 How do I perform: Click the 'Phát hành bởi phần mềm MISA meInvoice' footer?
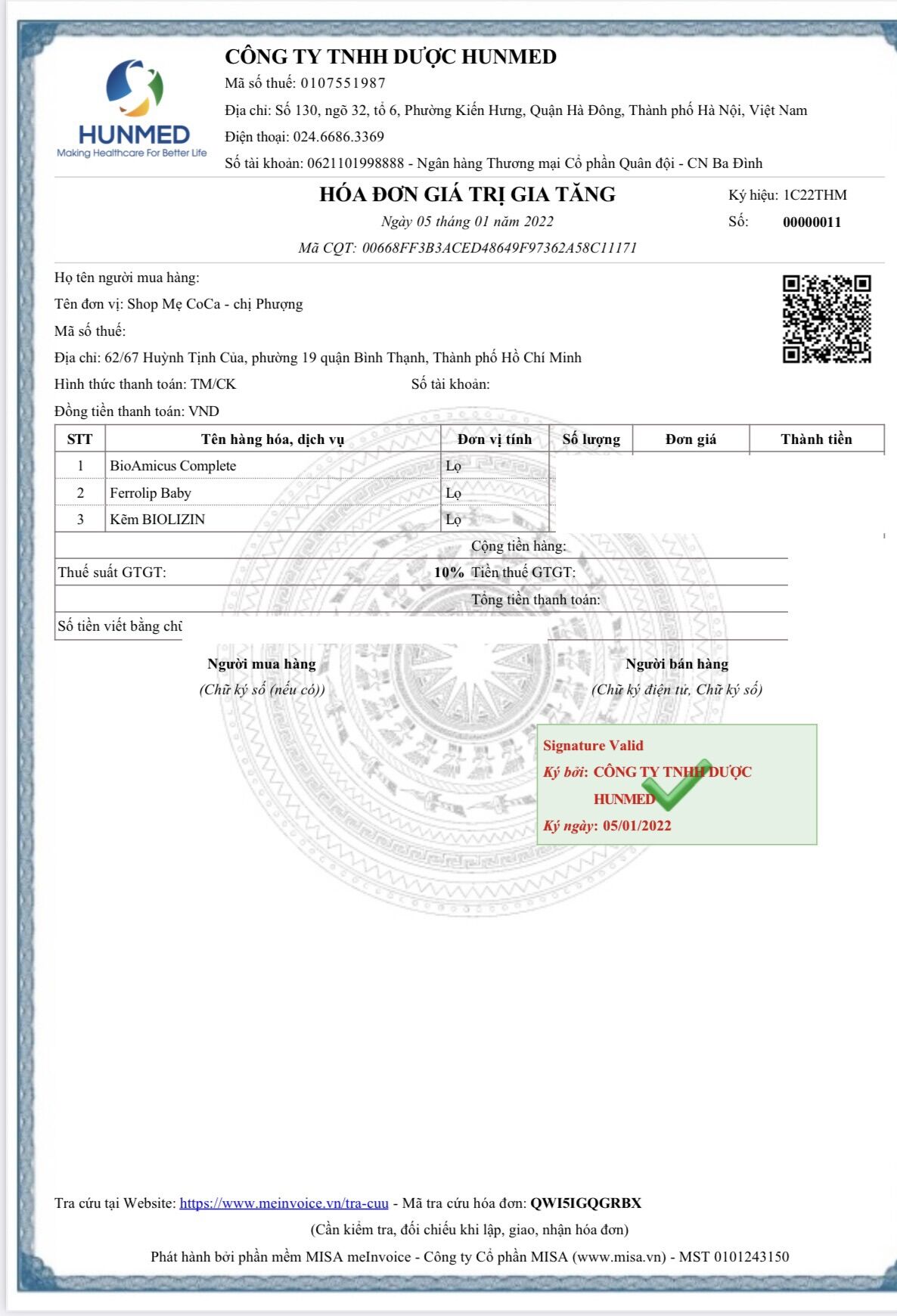coord(470,1257)
